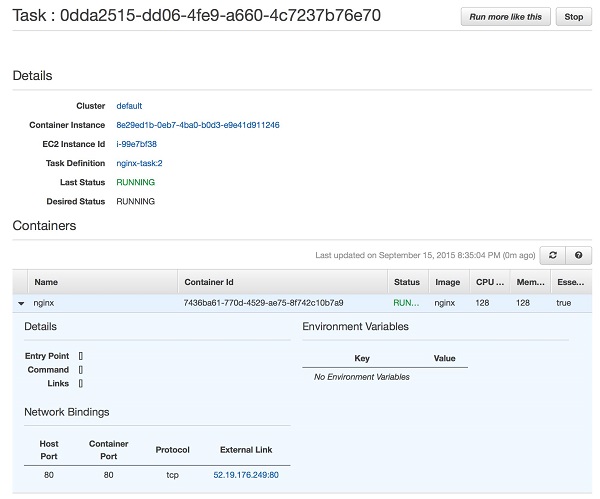The image size is (600, 499).
Task: Open external link 52.19.176.249:80
Action: pos(246,475)
